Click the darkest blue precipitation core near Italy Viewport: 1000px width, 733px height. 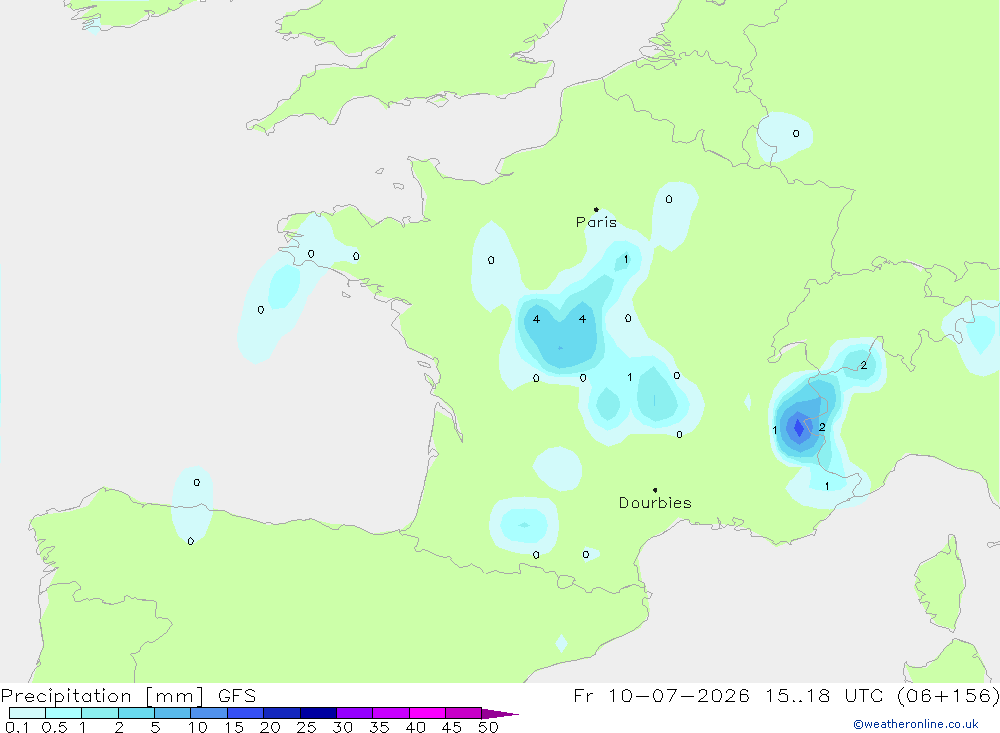click(798, 427)
